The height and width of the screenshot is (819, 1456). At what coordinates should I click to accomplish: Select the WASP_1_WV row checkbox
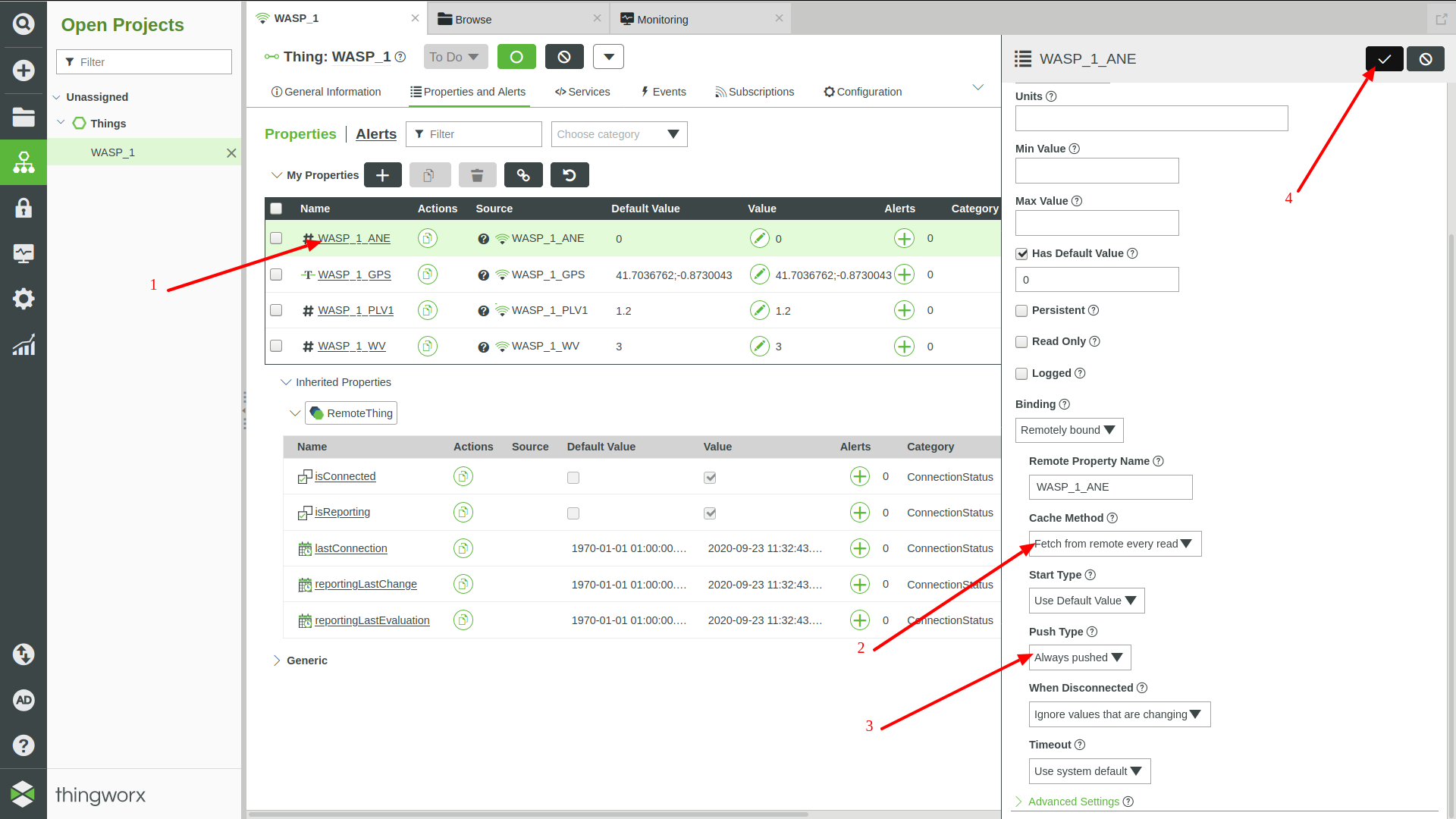pyautogui.click(x=276, y=346)
